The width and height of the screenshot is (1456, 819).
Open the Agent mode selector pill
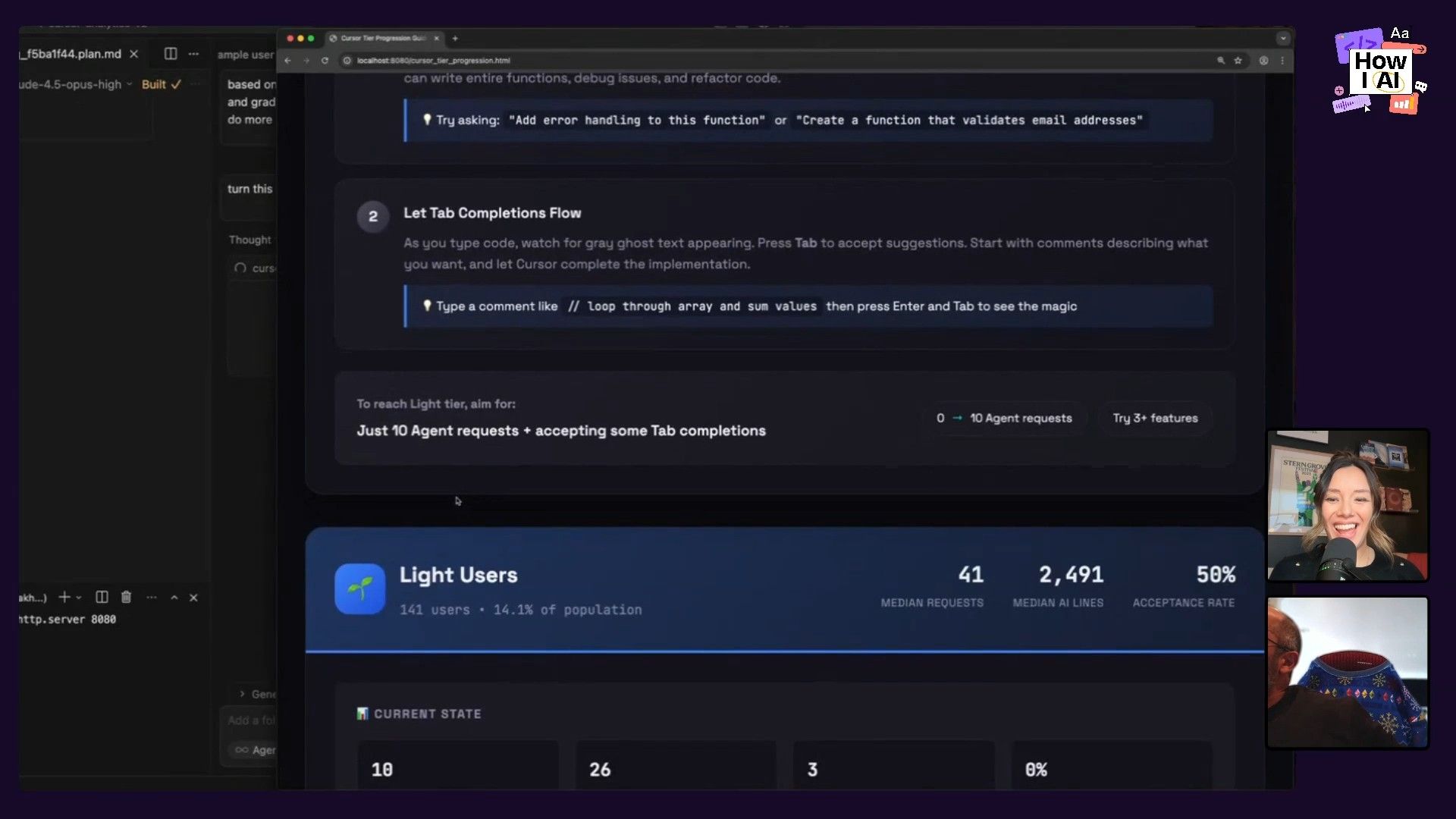255,750
